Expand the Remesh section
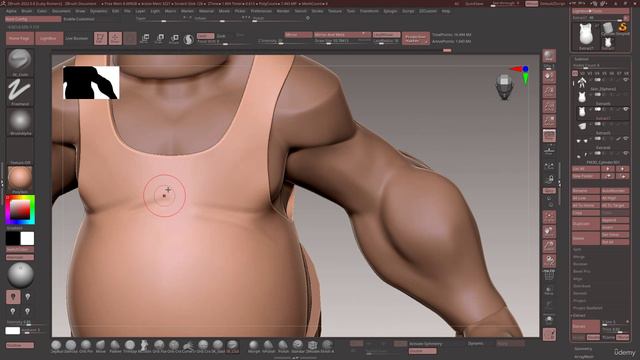The image size is (640, 360). coord(580,293)
